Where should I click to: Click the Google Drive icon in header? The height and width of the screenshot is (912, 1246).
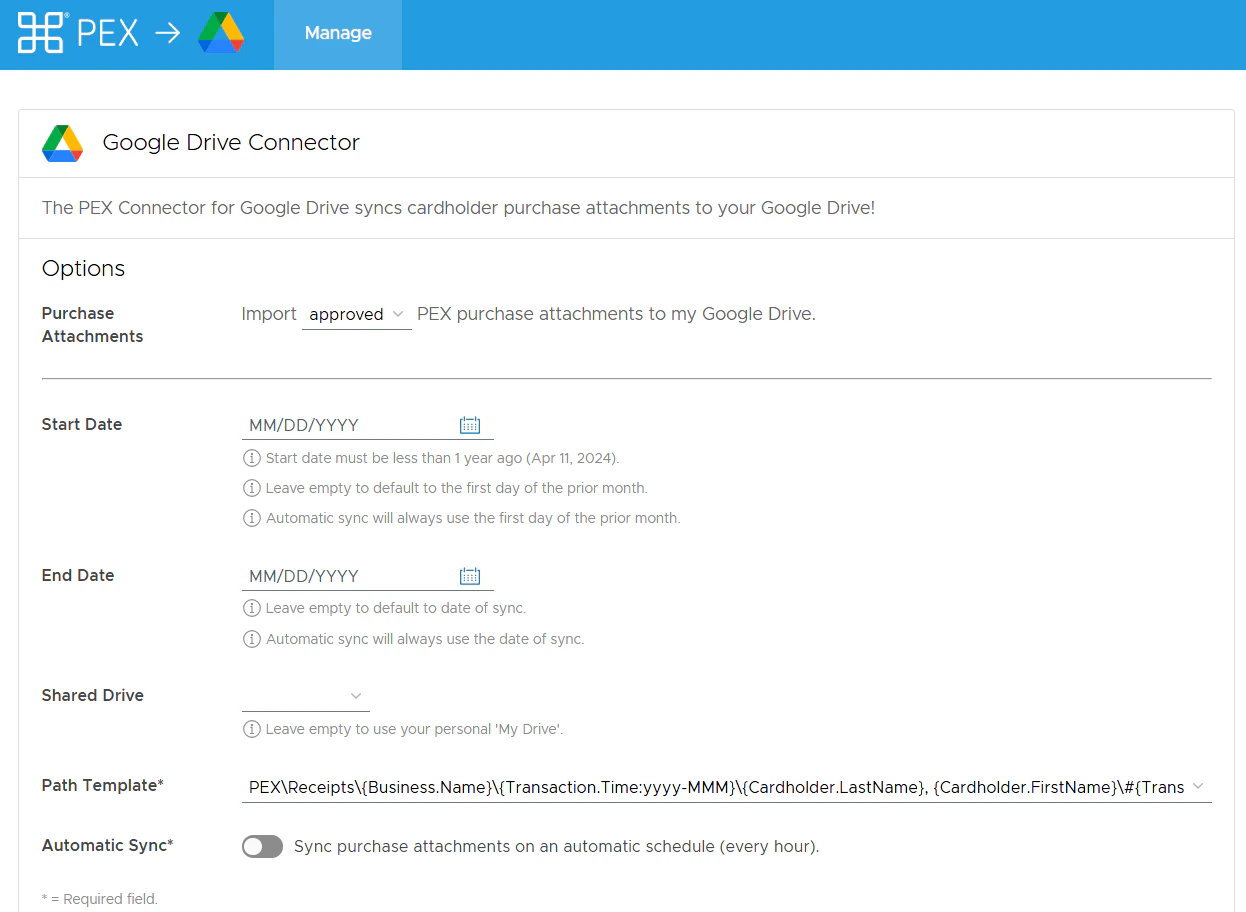point(221,33)
